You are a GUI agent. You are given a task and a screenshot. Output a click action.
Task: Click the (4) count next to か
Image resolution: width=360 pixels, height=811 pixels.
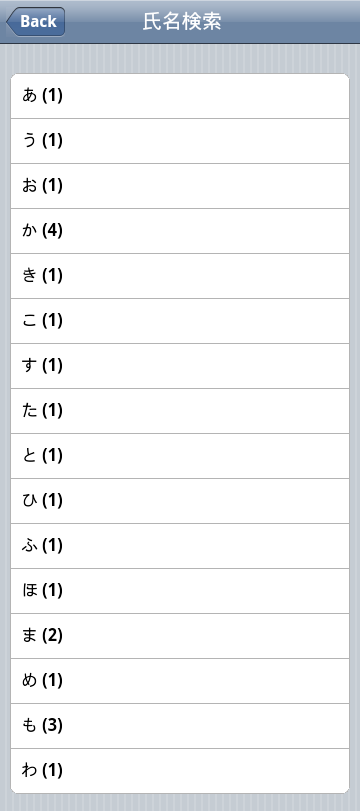(x=52, y=231)
